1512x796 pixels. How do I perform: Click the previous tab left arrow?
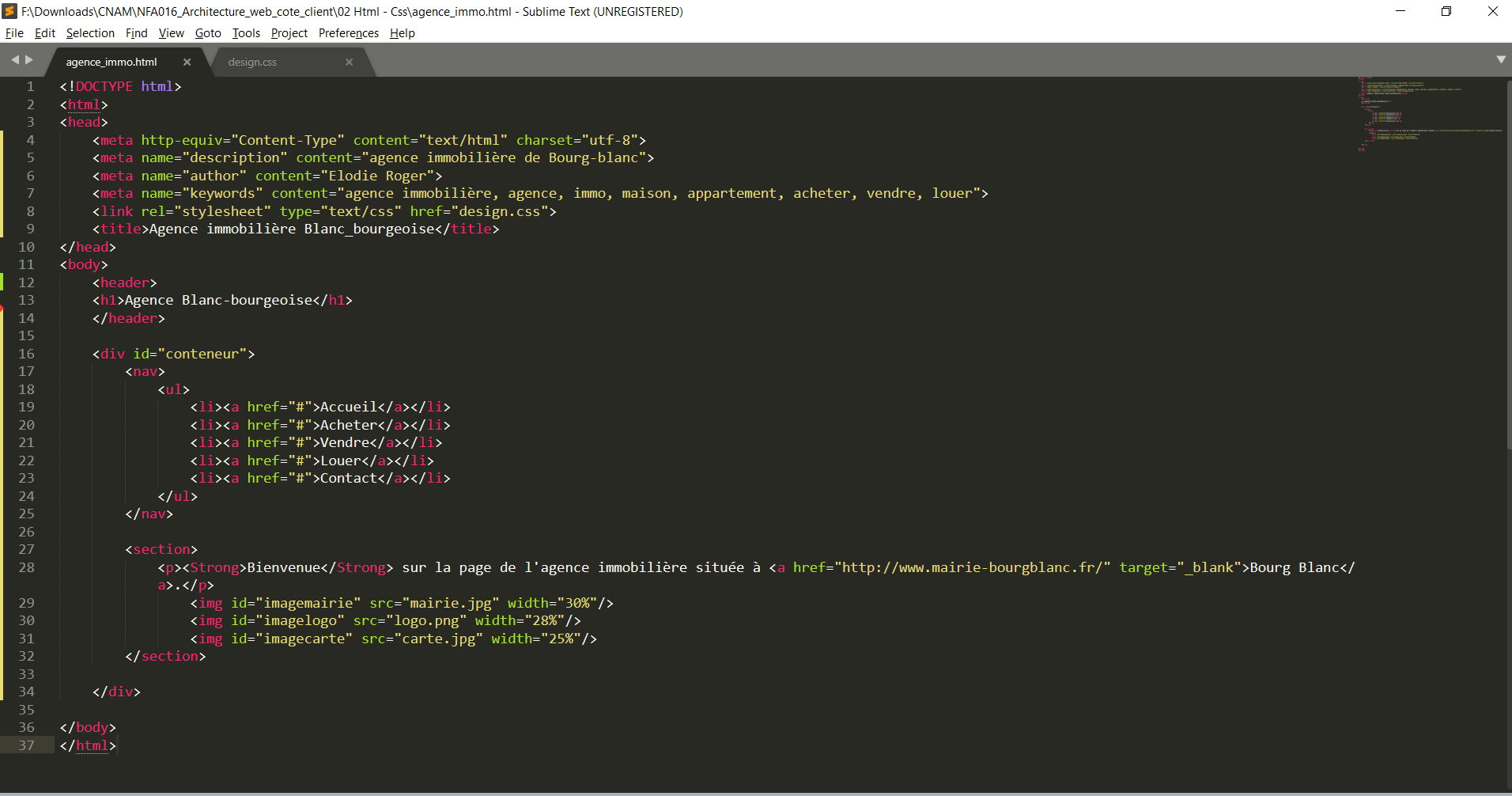click(14, 60)
